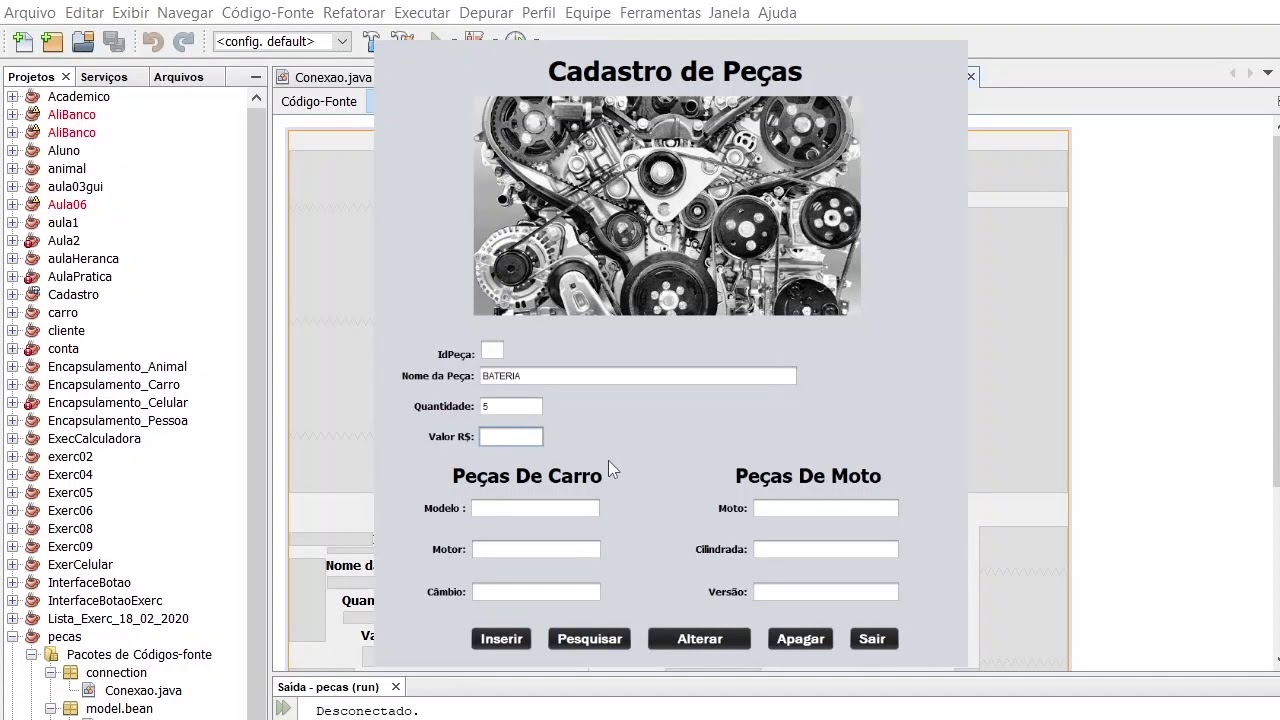Expand the Academico project node
This screenshot has width=1280, height=720.
click(13, 97)
